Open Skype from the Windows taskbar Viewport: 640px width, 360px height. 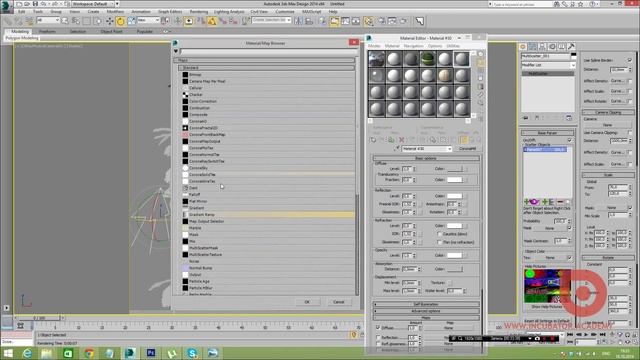[192, 353]
